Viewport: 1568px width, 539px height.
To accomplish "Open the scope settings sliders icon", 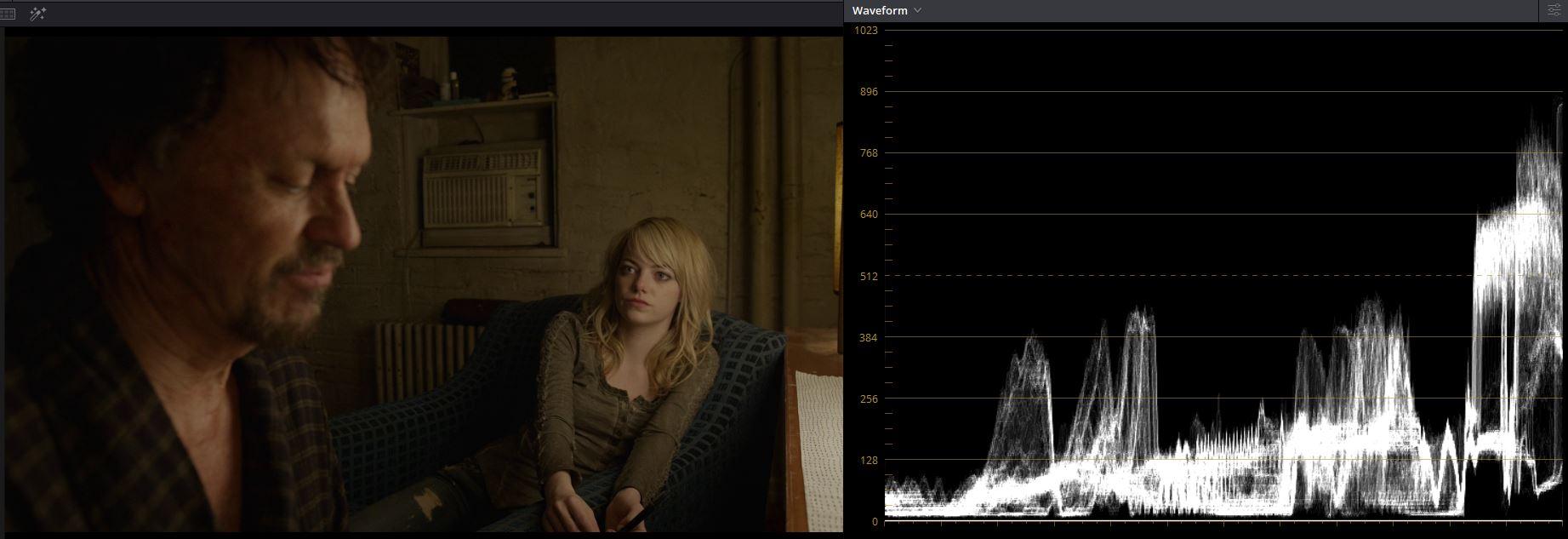I will [1554, 10].
